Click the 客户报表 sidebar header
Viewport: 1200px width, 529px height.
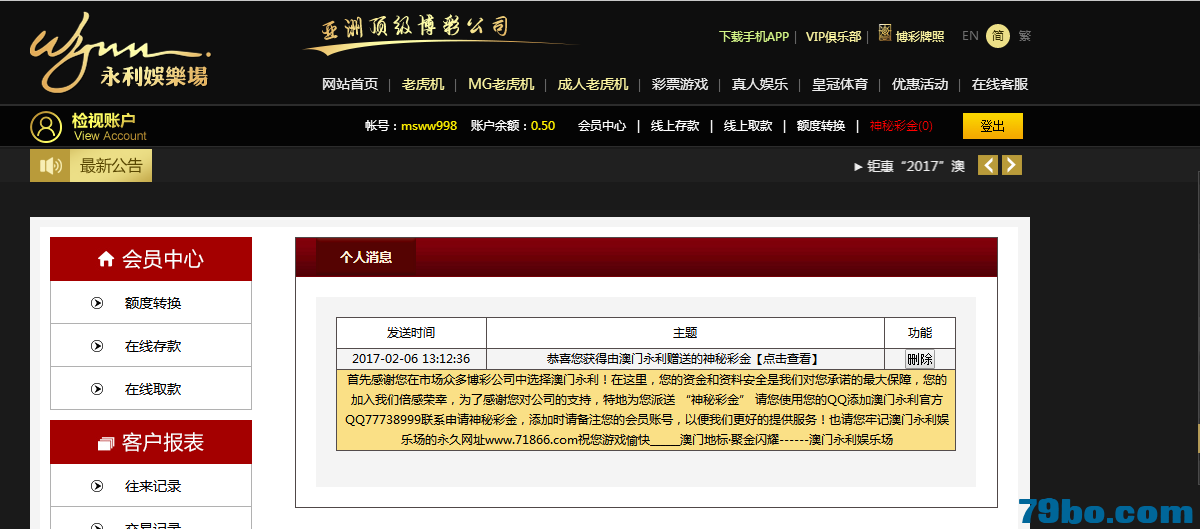(151, 443)
